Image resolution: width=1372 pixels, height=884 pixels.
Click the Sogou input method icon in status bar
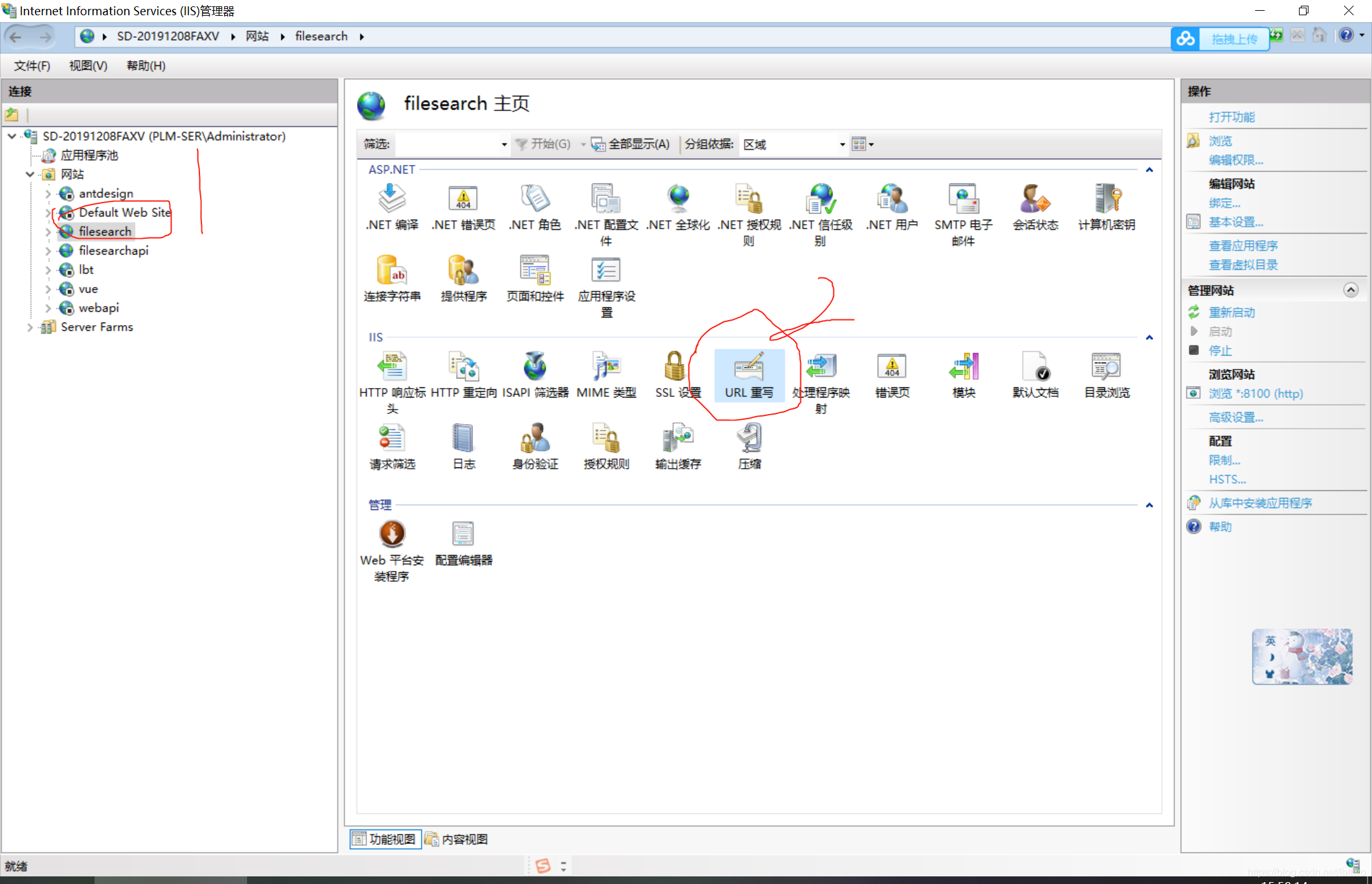pos(543,866)
